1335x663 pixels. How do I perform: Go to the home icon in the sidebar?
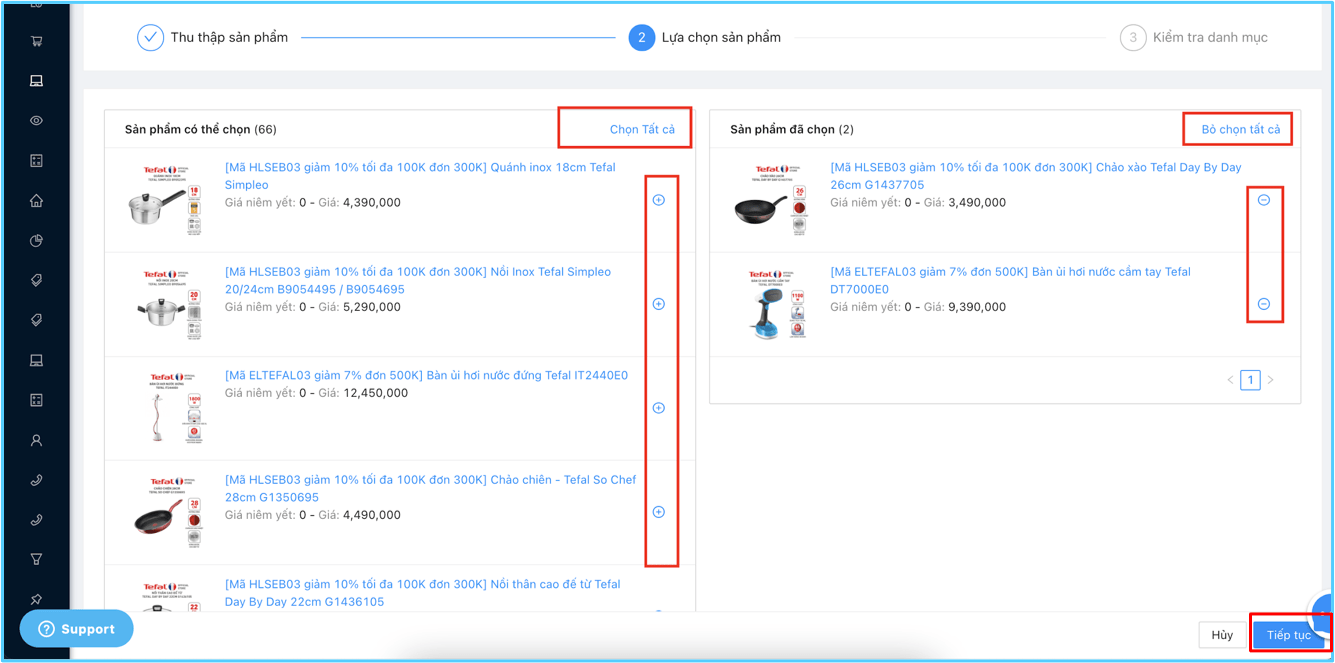tap(37, 201)
